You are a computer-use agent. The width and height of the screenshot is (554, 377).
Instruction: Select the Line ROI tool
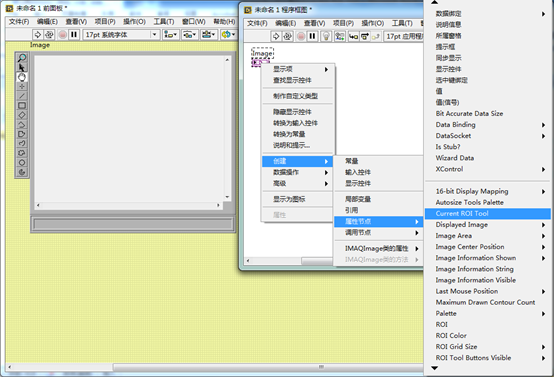(22, 96)
